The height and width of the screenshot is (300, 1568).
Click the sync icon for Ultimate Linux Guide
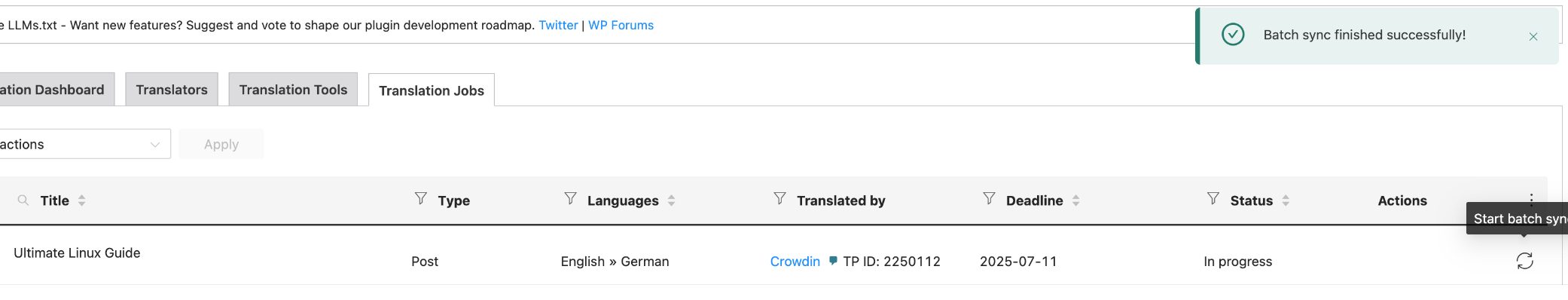[1524, 261]
